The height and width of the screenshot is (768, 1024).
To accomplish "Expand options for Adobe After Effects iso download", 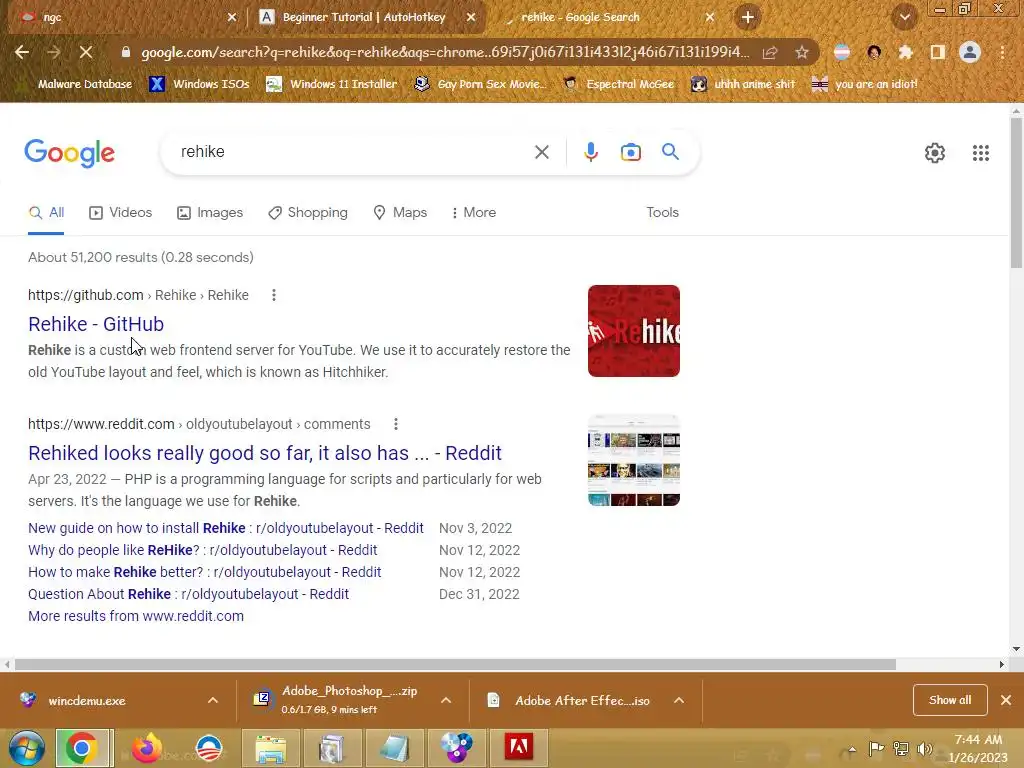I will (679, 700).
